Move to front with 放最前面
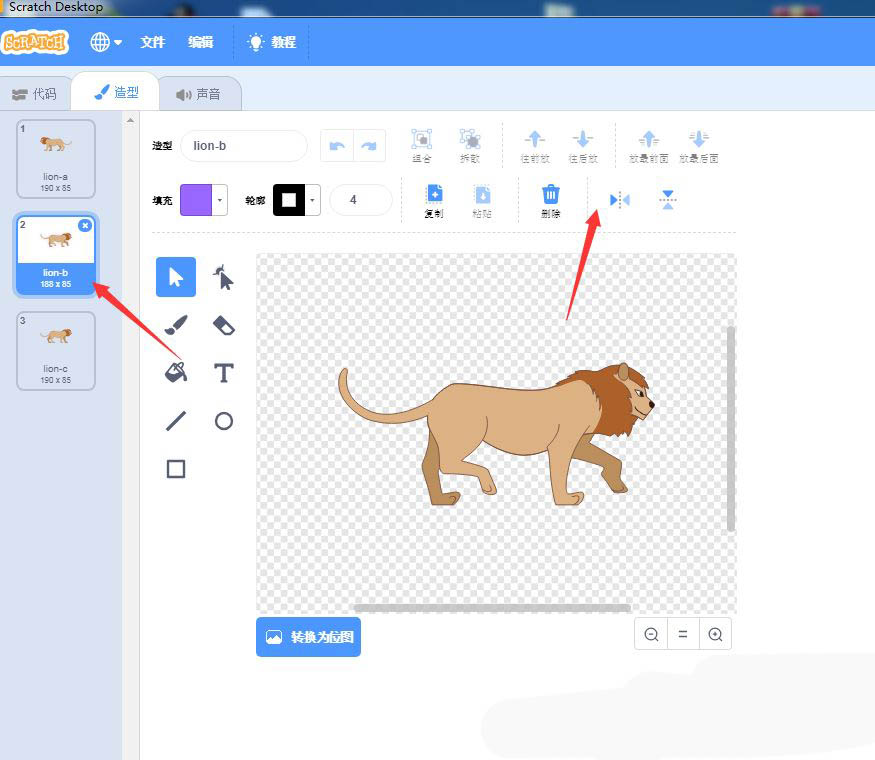The width and height of the screenshot is (875, 760). tap(648, 146)
